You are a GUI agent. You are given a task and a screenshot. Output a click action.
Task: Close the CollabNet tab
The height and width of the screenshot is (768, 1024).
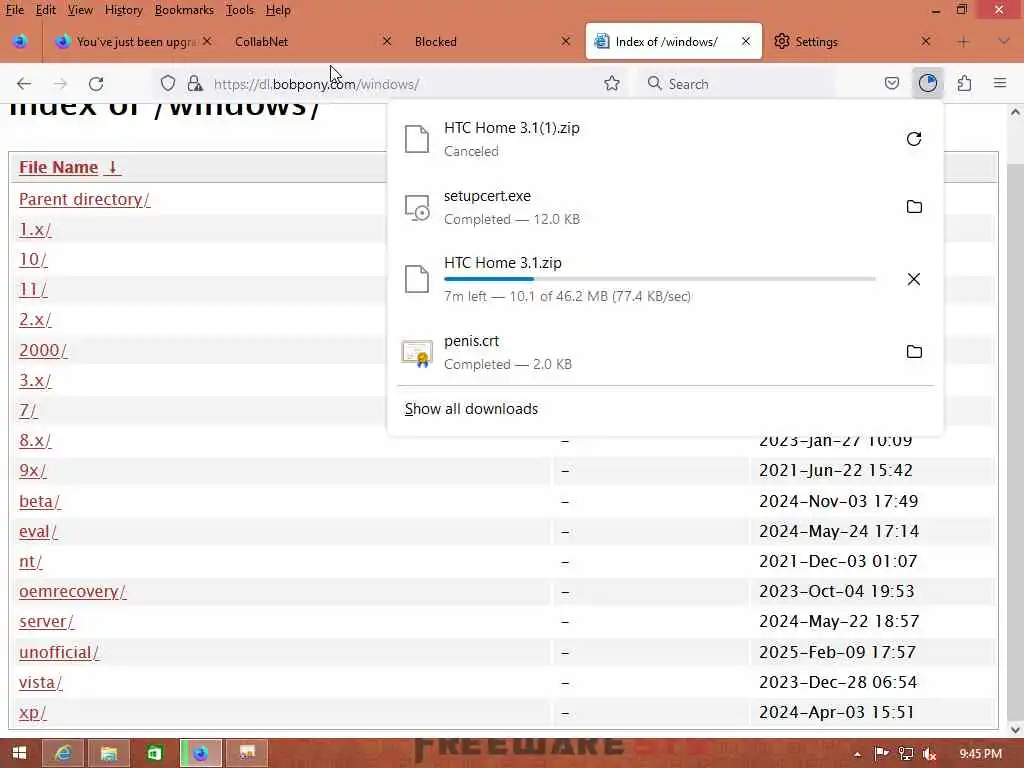(x=387, y=41)
